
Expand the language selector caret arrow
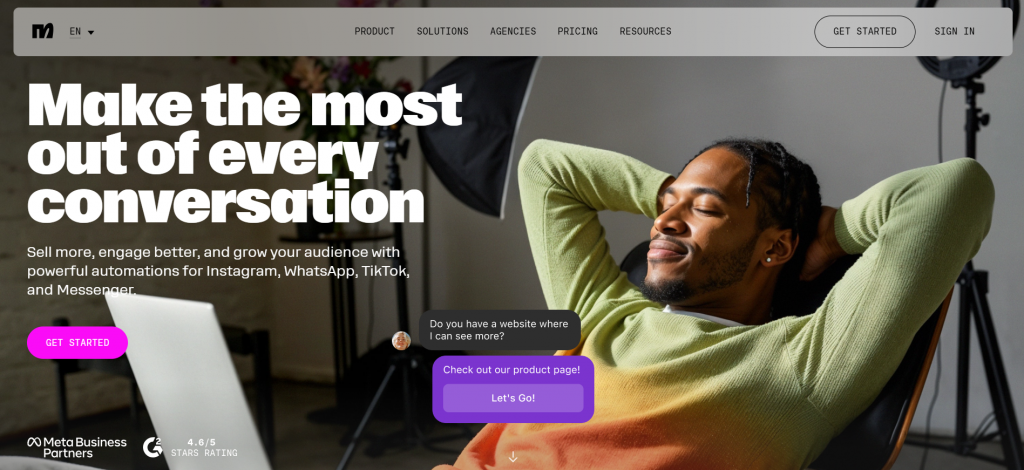[x=91, y=32]
